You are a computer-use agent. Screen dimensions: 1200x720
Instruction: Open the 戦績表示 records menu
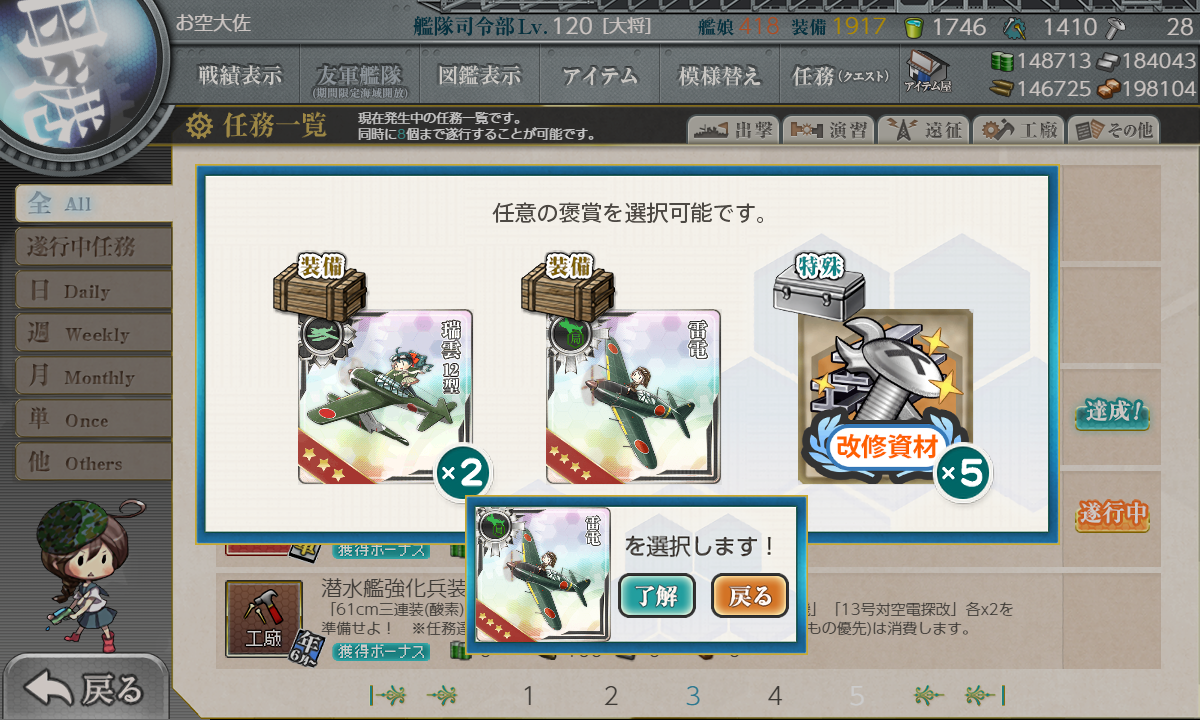(240, 76)
